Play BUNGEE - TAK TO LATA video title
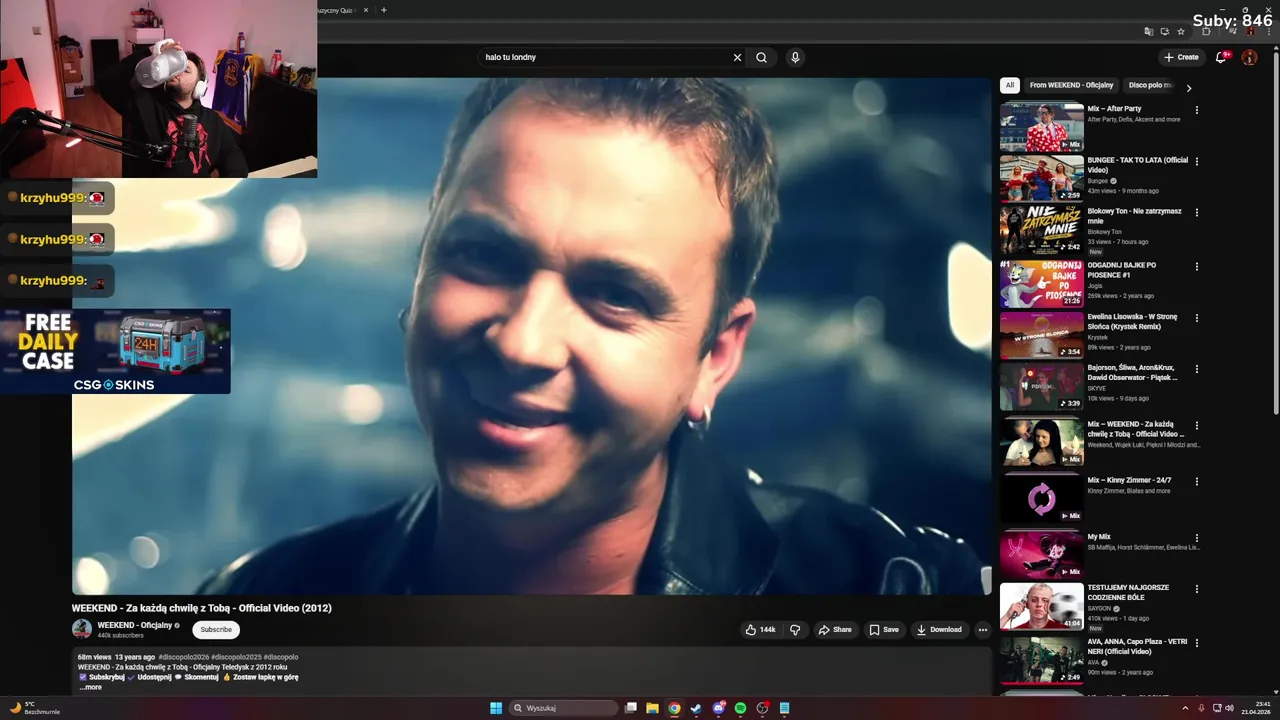This screenshot has height=720, width=1280. pyautogui.click(x=1138, y=165)
